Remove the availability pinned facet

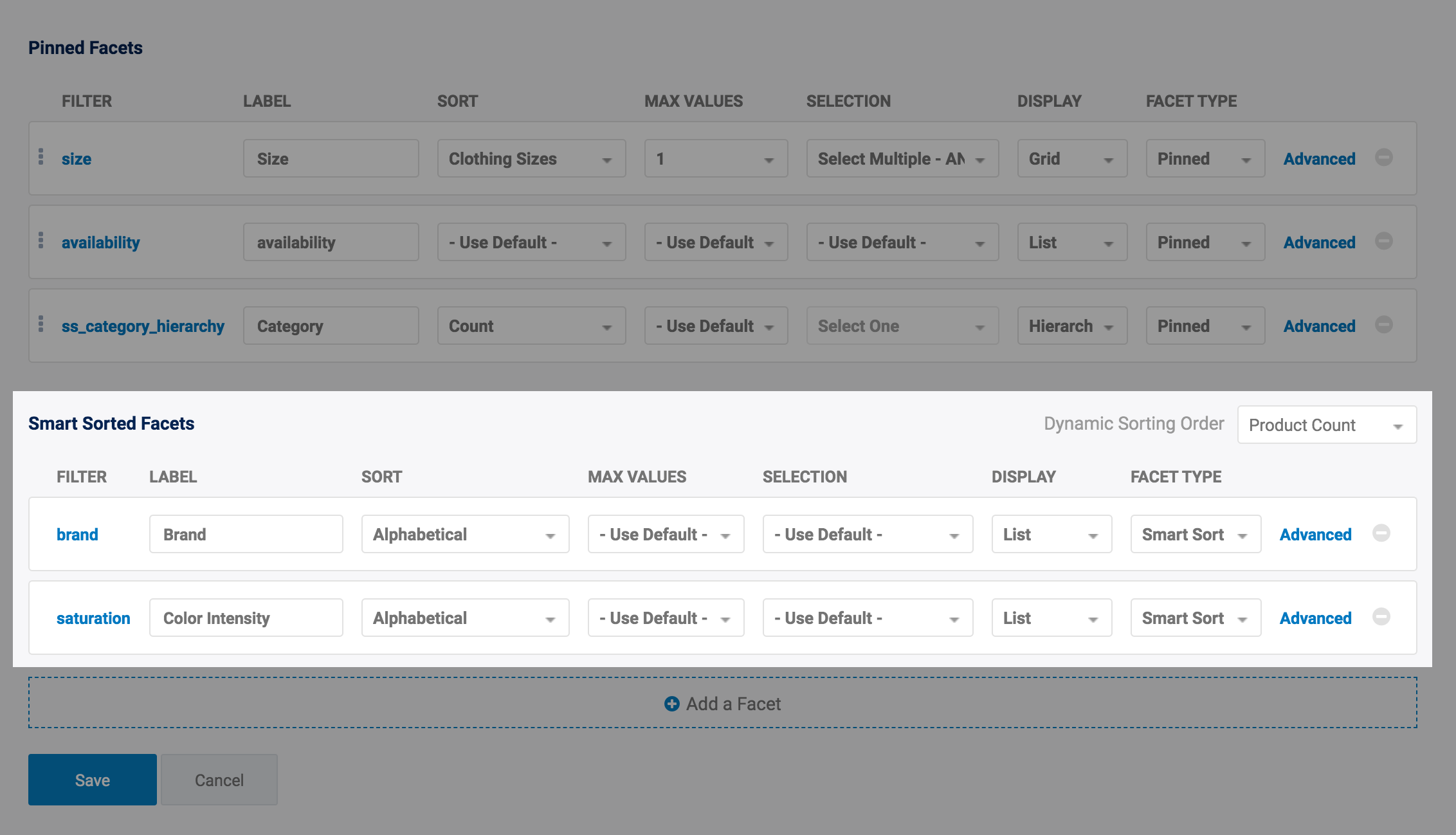tap(1383, 241)
